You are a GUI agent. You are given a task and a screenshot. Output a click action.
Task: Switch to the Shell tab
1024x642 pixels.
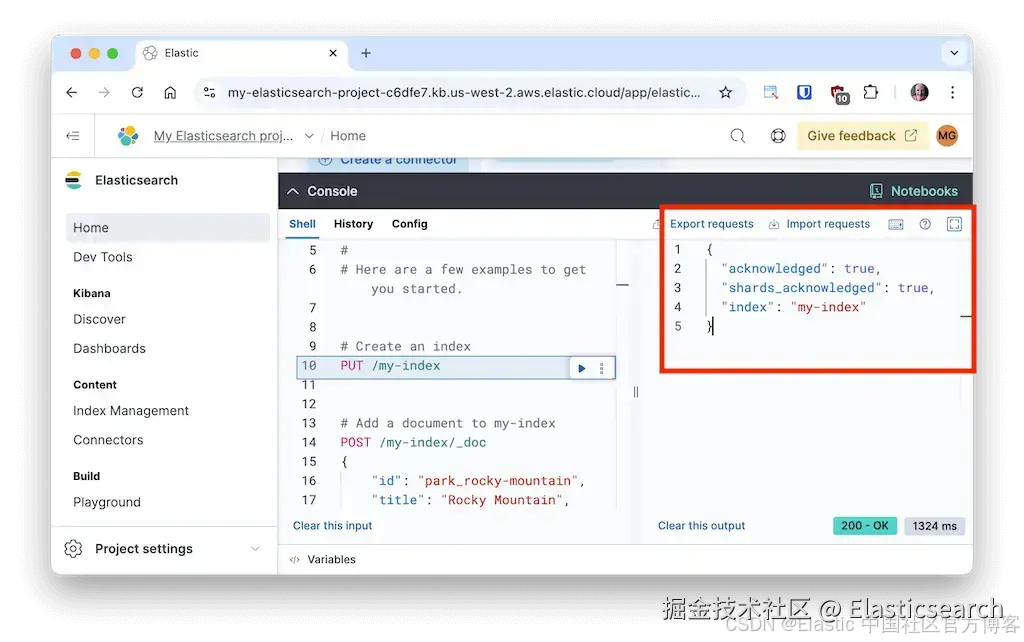pos(302,224)
